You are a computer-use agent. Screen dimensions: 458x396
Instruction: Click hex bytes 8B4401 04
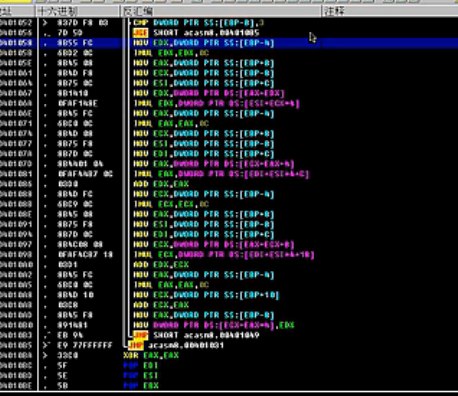(x=80, y=164)
